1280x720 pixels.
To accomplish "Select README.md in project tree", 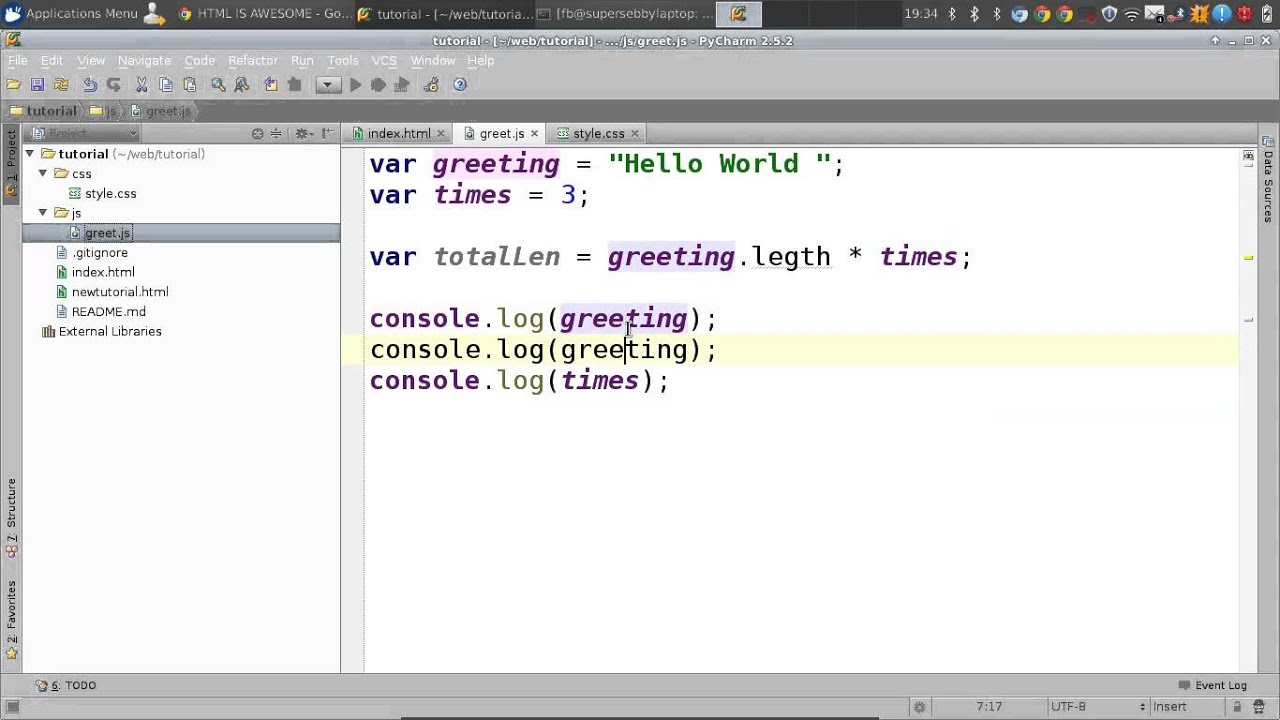I will pyautogui.click(x=100, y=312).
